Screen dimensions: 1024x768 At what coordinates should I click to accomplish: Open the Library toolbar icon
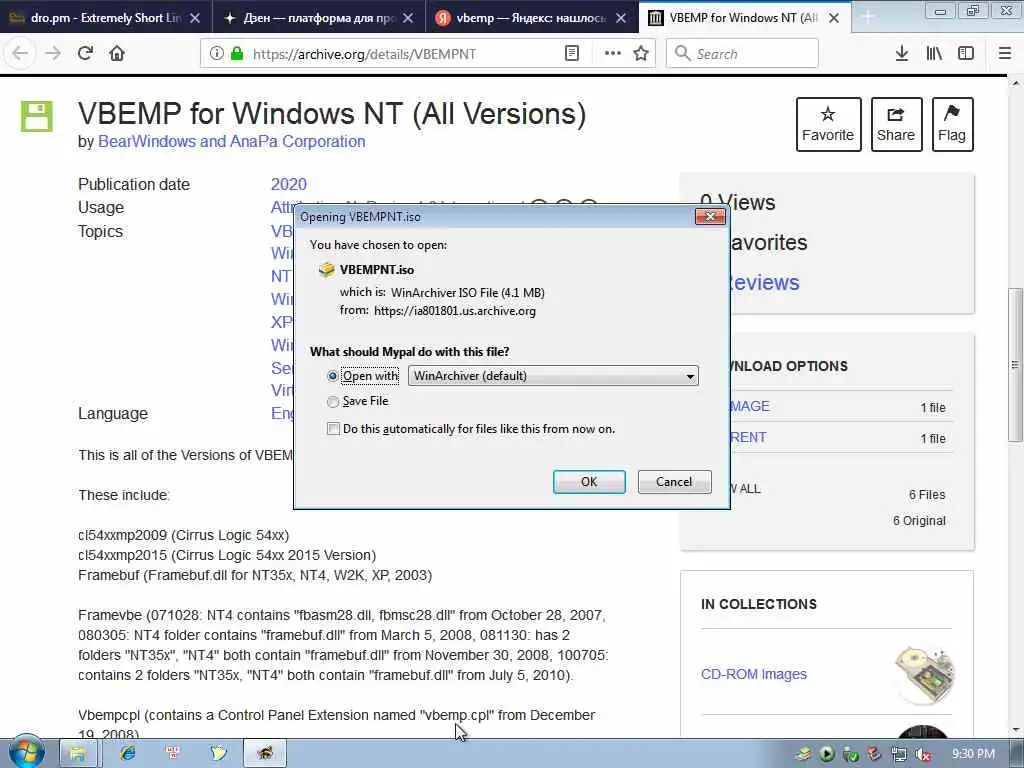(934, 53)
